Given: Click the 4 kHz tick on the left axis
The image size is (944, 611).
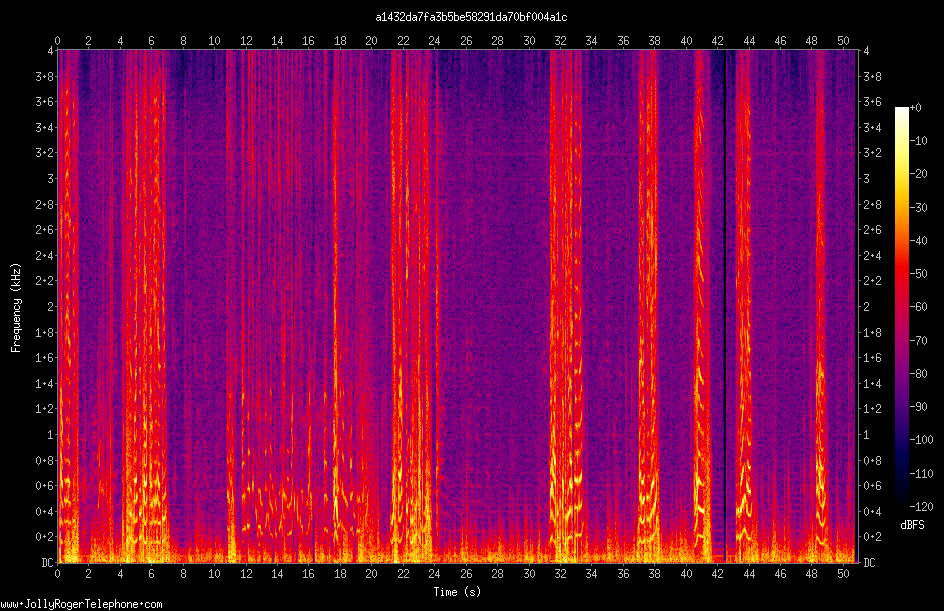Looking at the screenshot, I should (x=51, y=51).
